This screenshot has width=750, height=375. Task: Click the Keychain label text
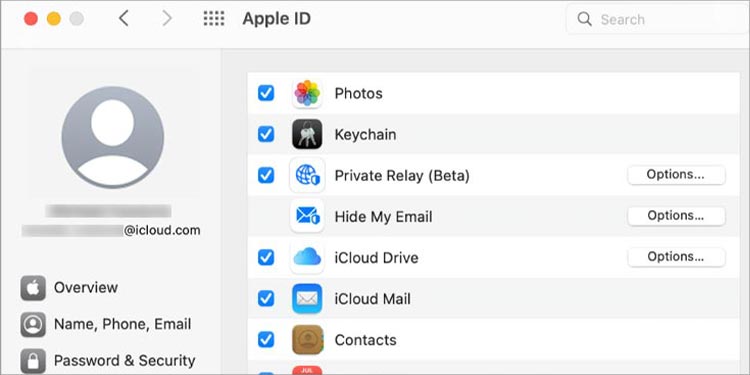[365, 135]
